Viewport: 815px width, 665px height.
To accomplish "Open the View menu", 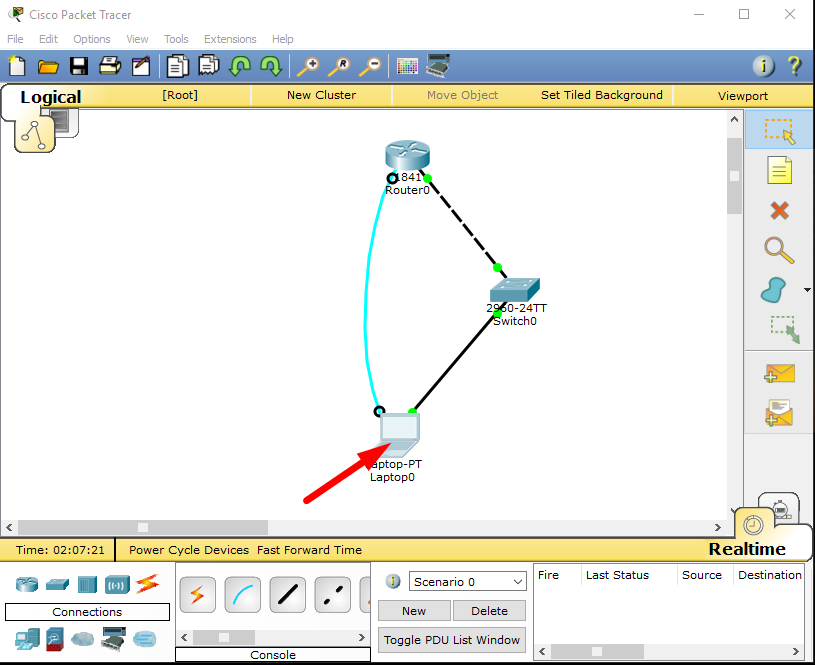I will [137, 39].
